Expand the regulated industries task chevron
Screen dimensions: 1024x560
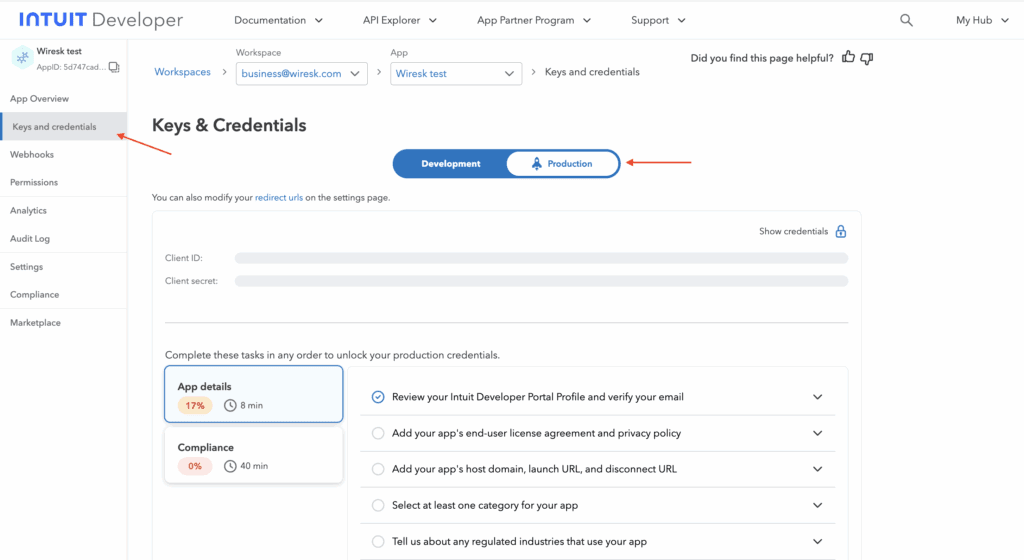click(818, 542)
